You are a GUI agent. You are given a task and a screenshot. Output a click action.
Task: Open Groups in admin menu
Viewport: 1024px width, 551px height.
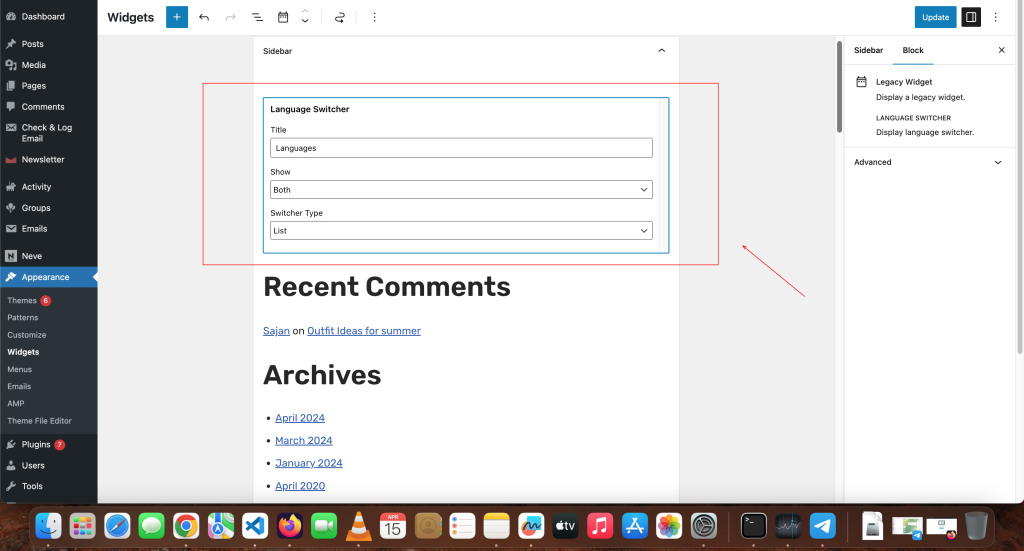pyautogui.click(x=36, y=208)
